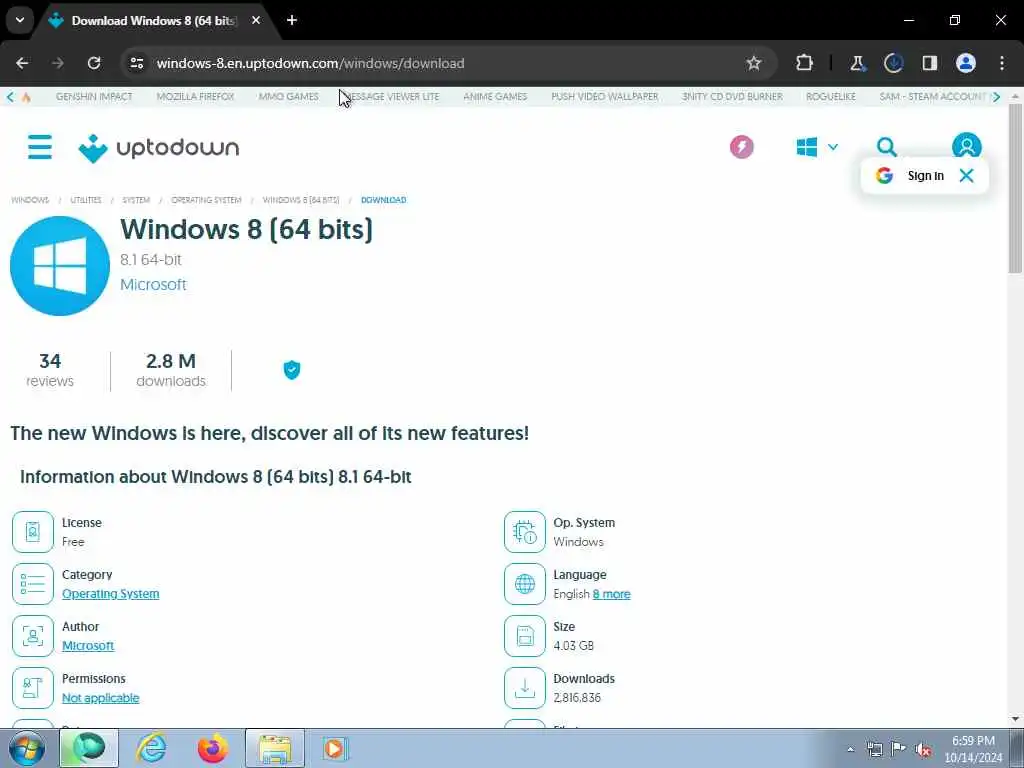Open the Not applicable permissions link
Screen dimensions: 1024x768
pyautogui.click(x=101, y=697)
